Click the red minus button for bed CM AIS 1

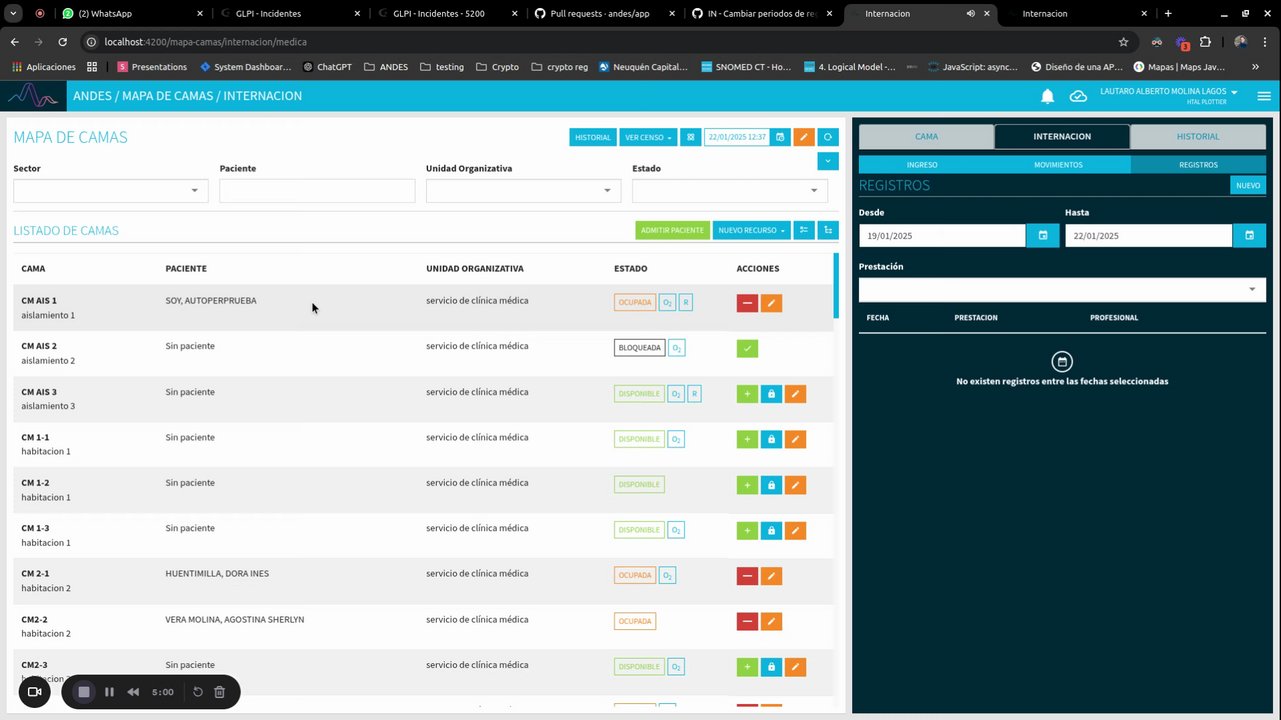(x=747, y=303)
